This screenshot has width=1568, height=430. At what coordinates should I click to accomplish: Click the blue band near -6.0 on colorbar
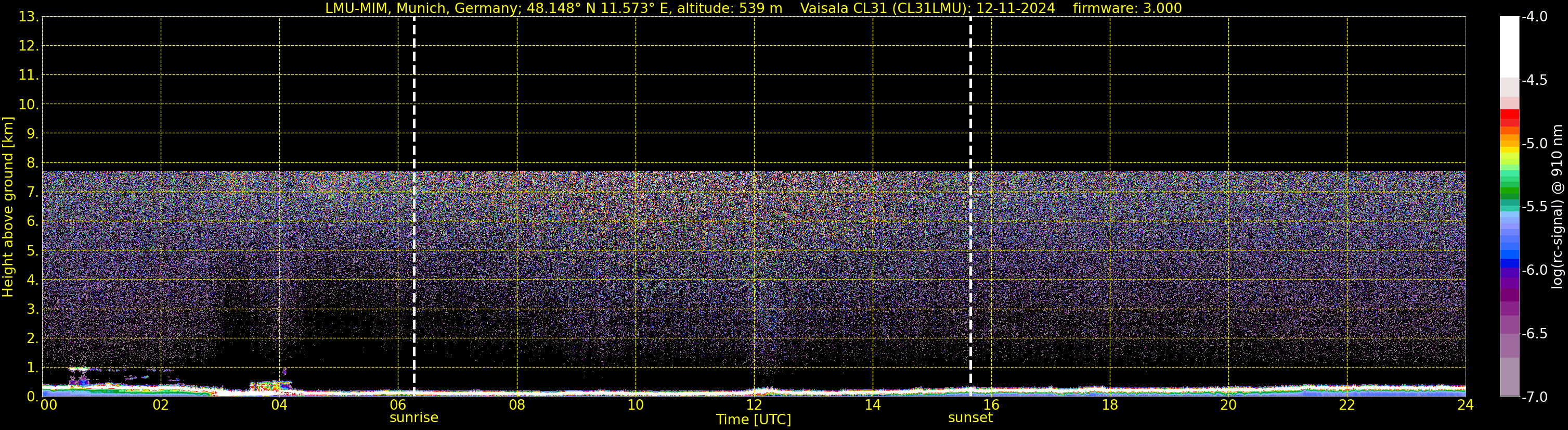coord(1509,263)
